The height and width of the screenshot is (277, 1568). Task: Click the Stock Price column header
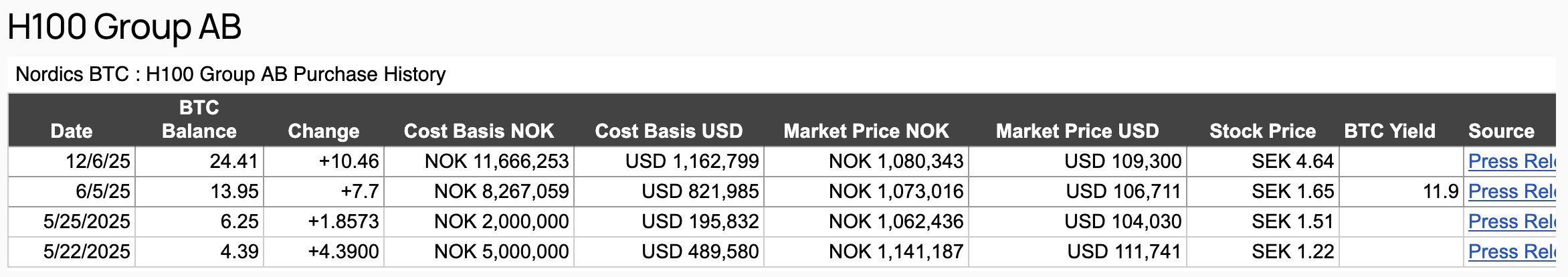point(1263,131)
